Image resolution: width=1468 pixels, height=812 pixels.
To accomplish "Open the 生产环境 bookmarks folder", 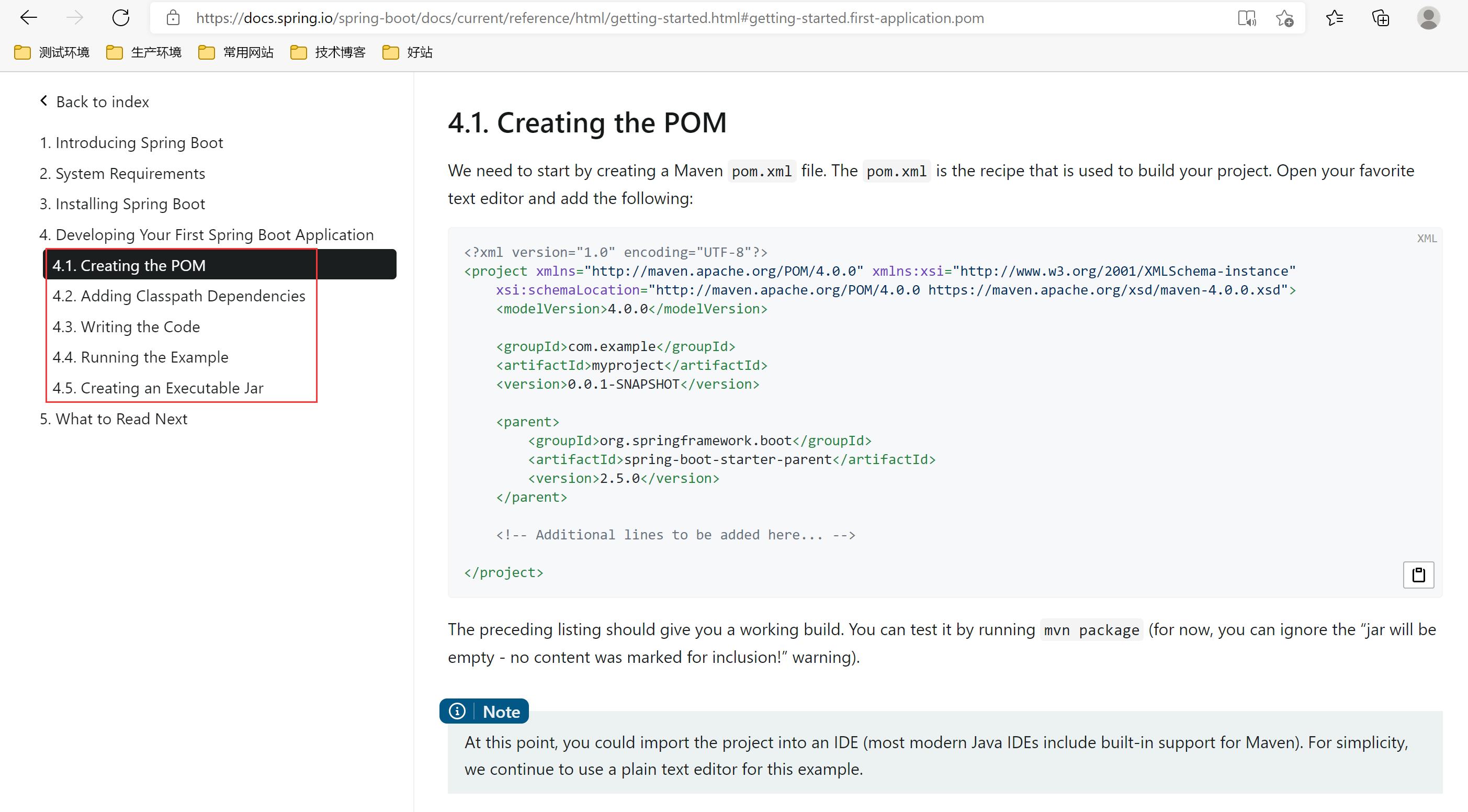I will click(x=143, y=52).
